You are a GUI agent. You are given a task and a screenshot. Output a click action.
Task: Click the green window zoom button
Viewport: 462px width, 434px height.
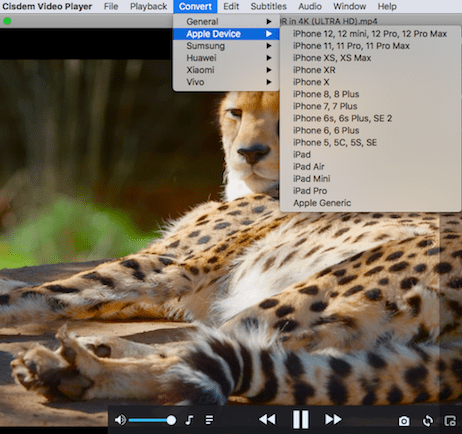click(7, 21)
